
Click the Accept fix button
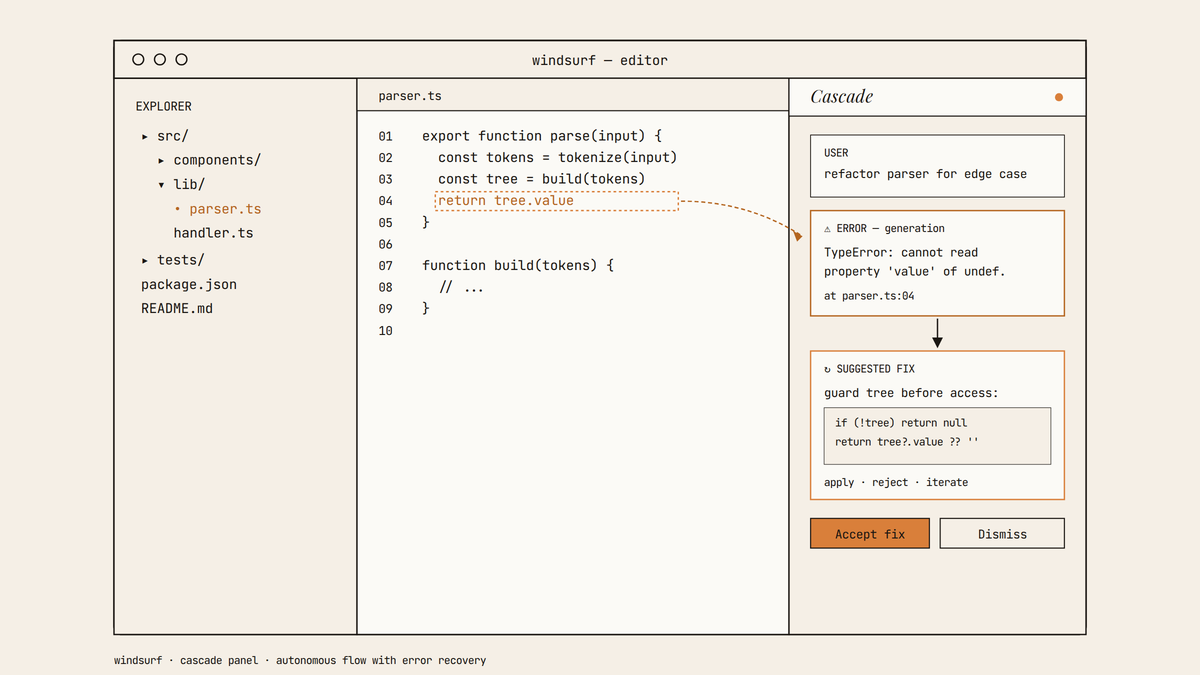point(870,533)
